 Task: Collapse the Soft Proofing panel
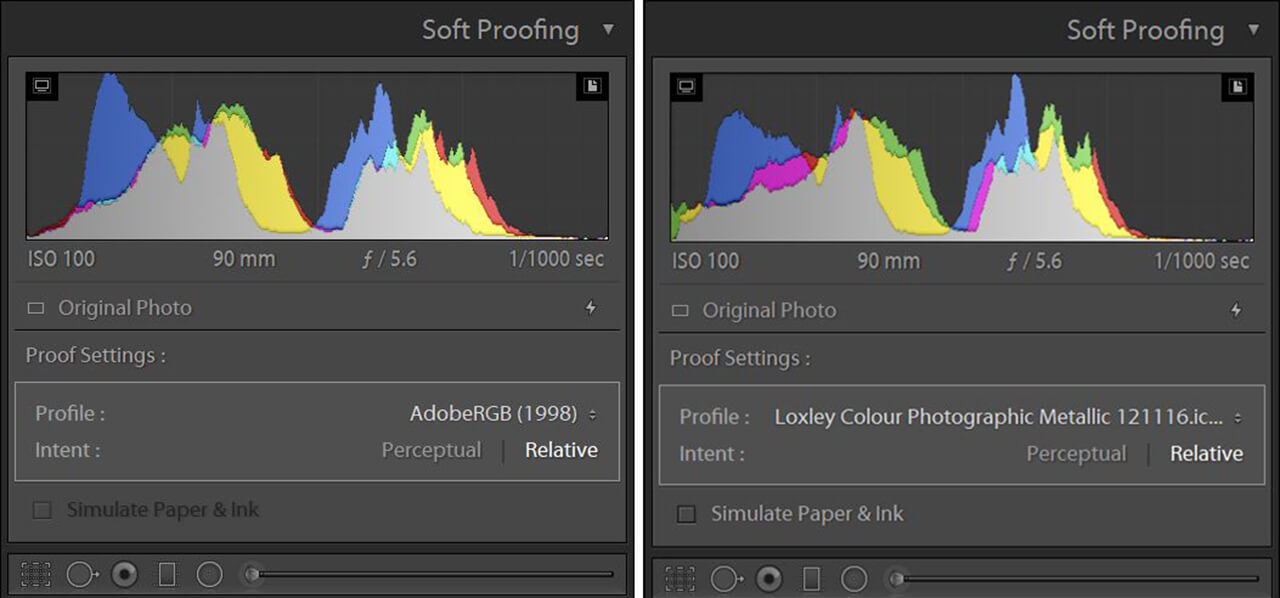[x=610, y=30]
